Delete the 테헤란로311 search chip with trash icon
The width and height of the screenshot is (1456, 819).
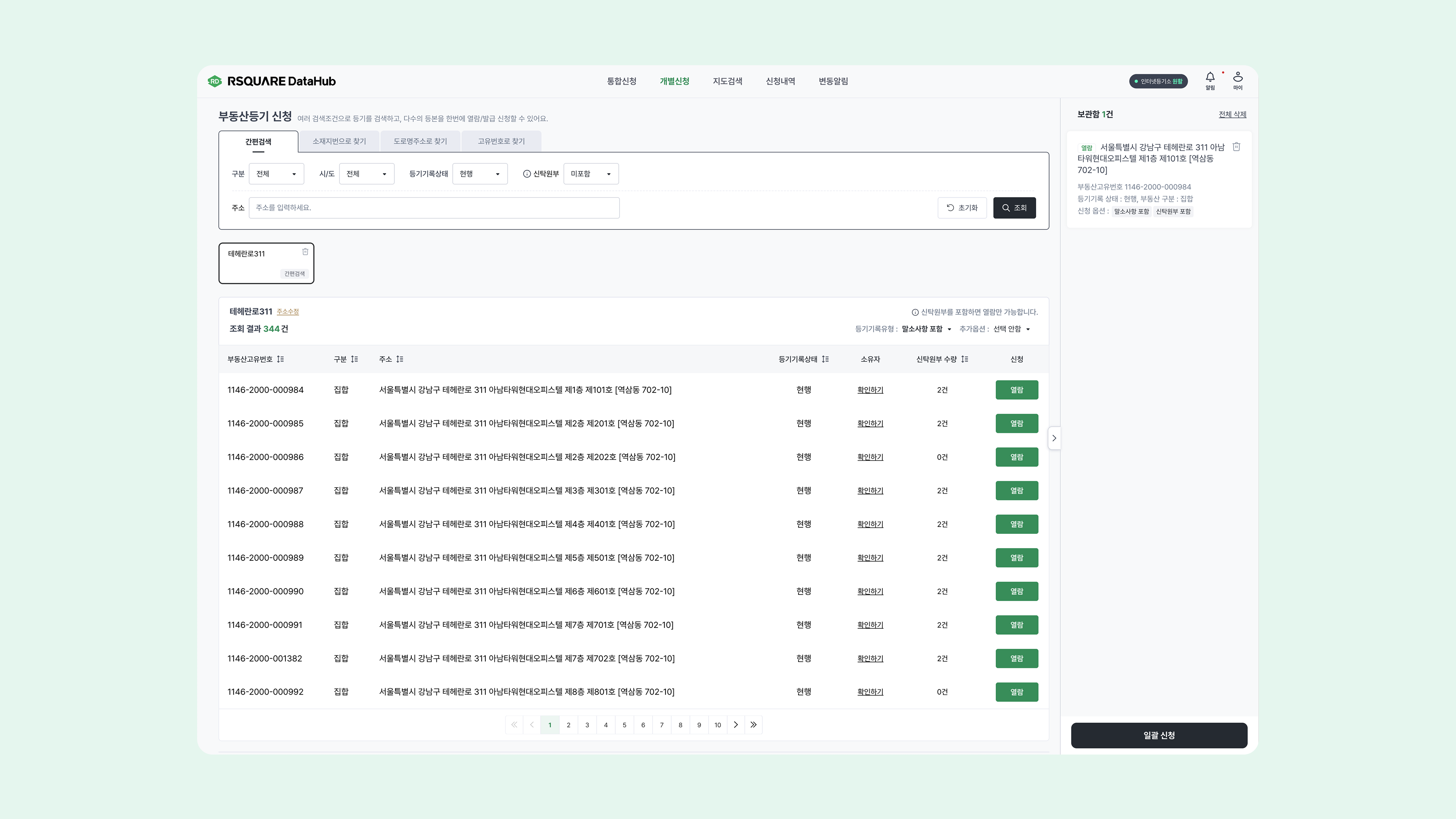coord(305,252)
